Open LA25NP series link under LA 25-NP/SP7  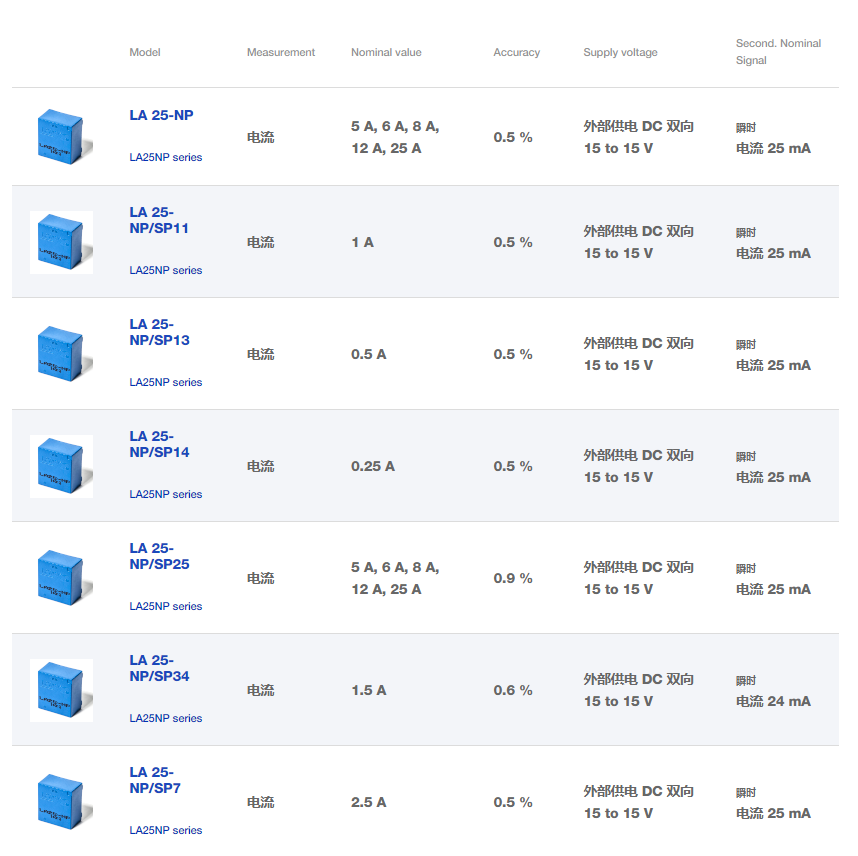(165, 830)
